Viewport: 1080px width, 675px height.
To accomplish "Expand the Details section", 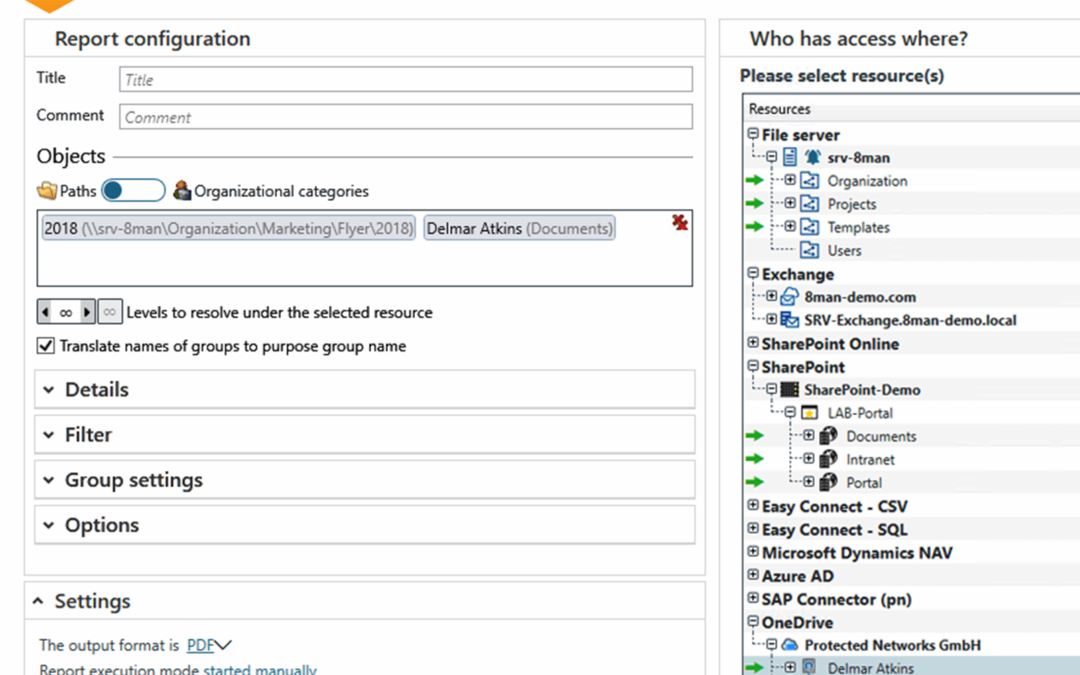I will (x=364, y=390).
